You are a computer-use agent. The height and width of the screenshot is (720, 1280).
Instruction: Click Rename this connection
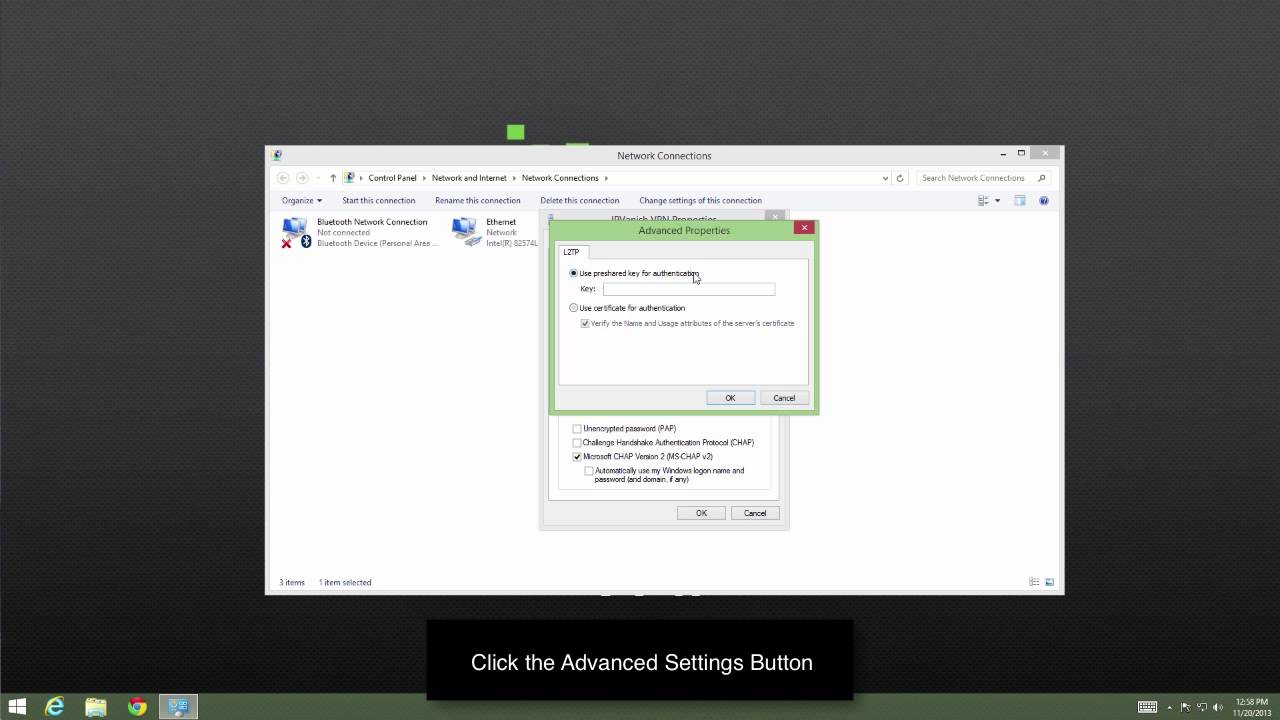pos(478,200)
